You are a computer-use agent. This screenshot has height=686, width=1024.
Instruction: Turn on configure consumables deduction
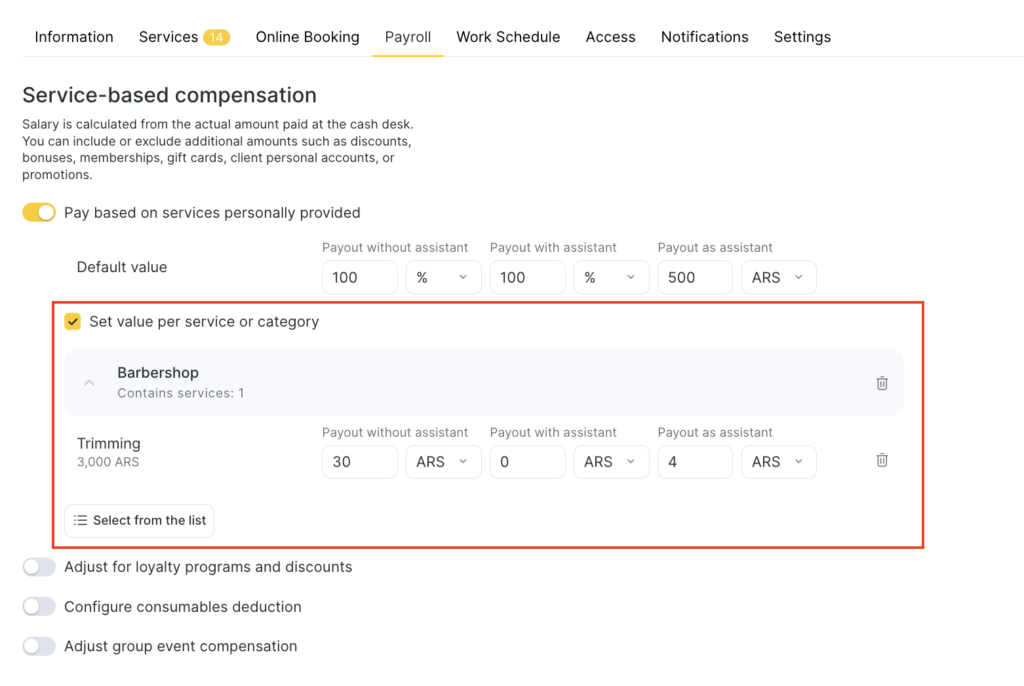click(39, 607)
